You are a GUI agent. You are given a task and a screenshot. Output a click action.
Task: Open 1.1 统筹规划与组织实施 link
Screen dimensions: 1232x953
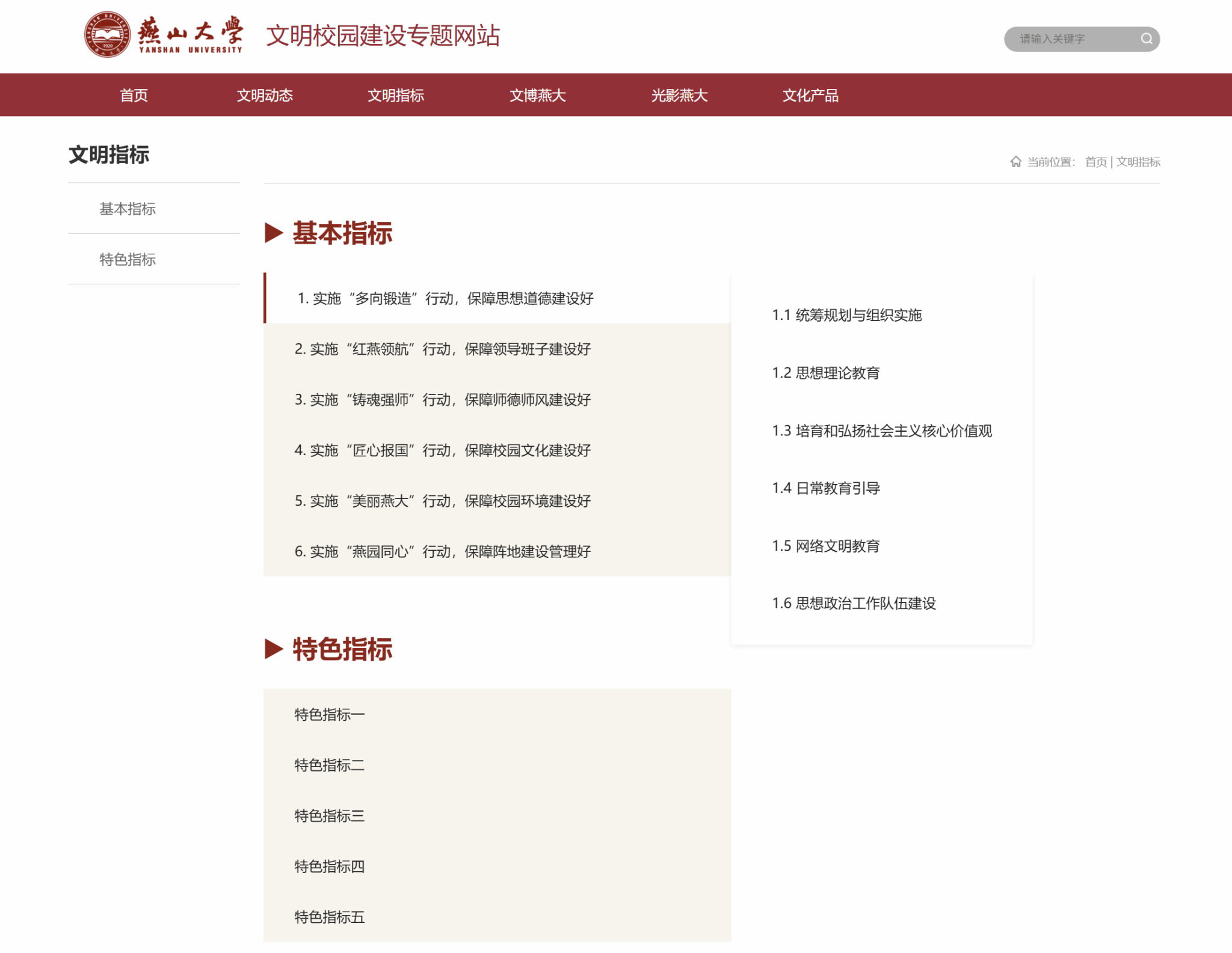pyautogui.click(x=846, y=315)
